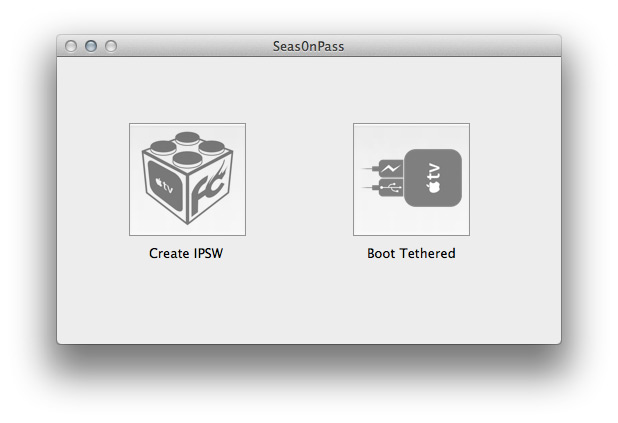Click empty space between the two icons

tap(300, 180)
